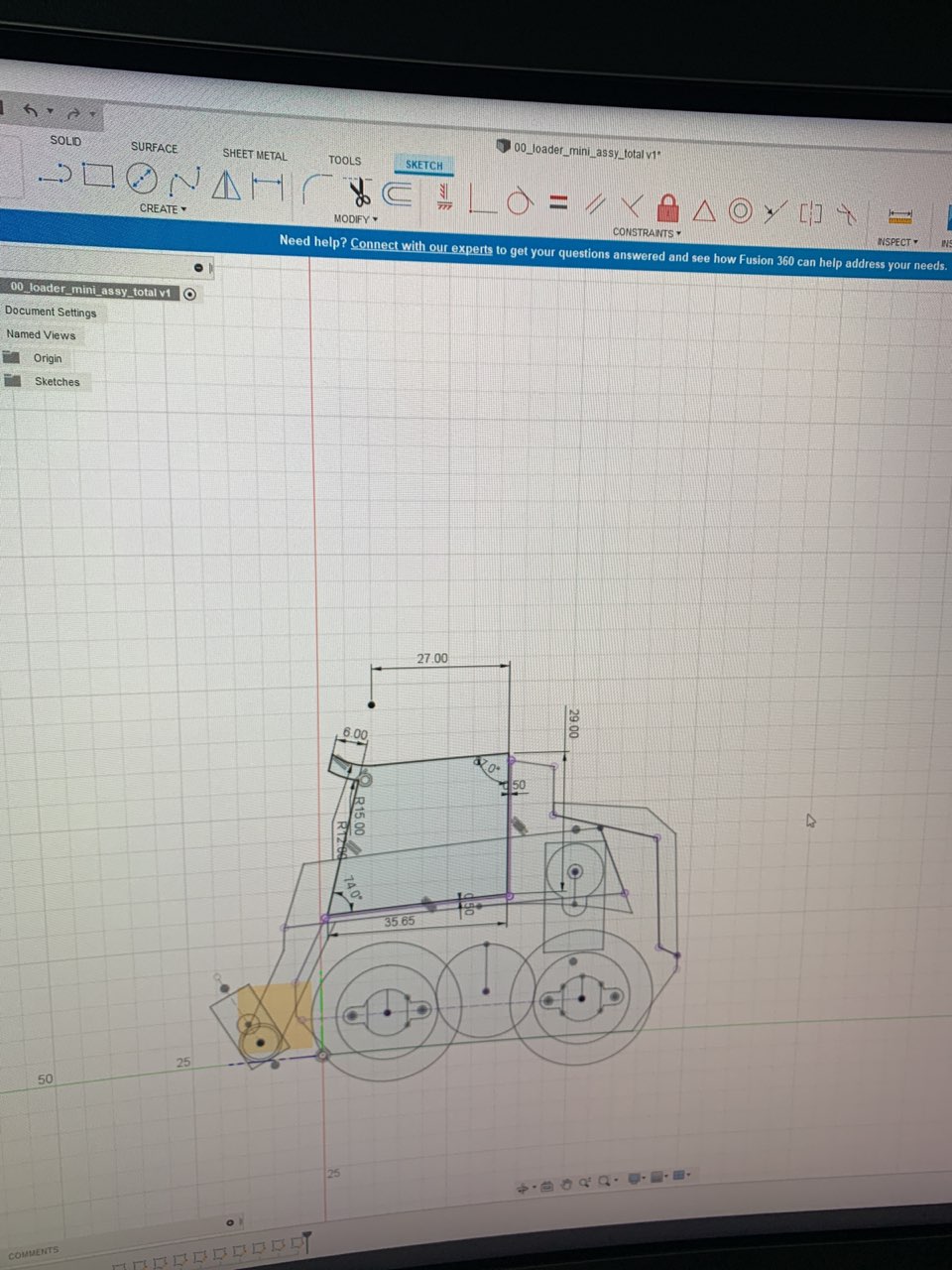Follow the Connect with our experts link
This screenshot has width=952, height=1270.
[421, 246]
